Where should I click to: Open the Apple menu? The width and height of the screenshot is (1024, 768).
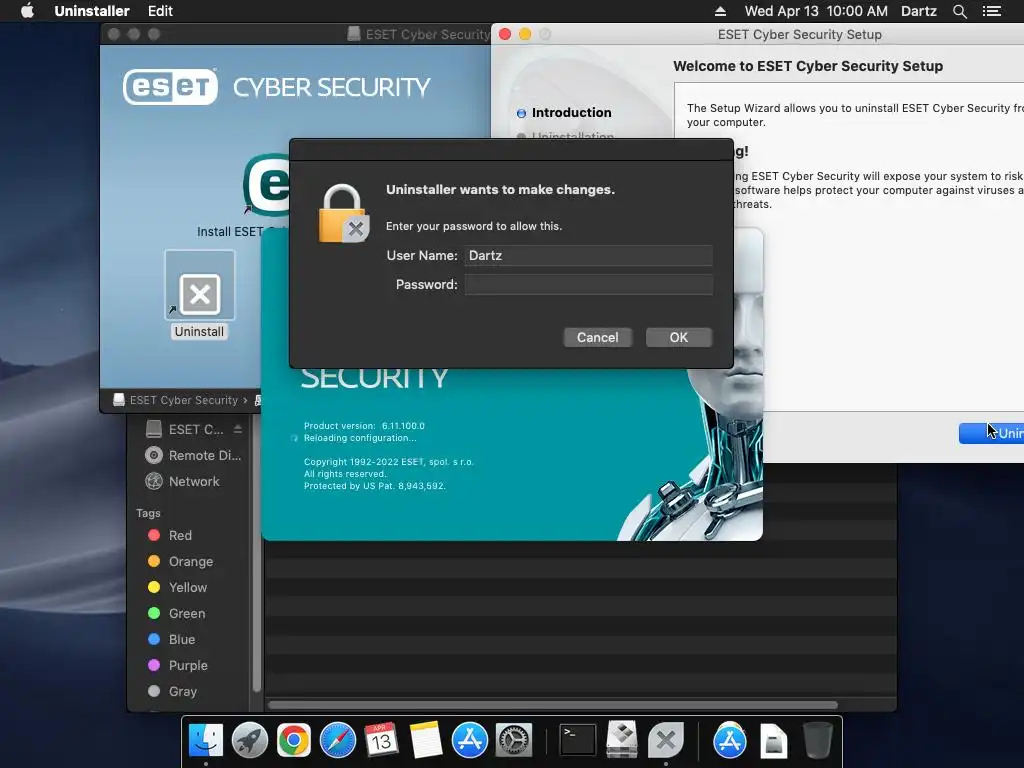click(27, 11)
